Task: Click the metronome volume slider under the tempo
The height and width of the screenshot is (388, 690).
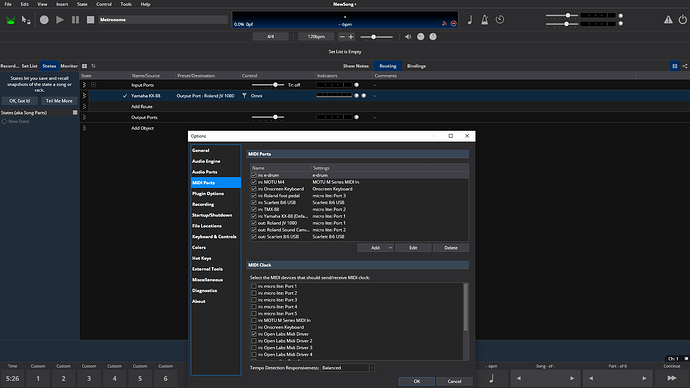Action: 377,37
